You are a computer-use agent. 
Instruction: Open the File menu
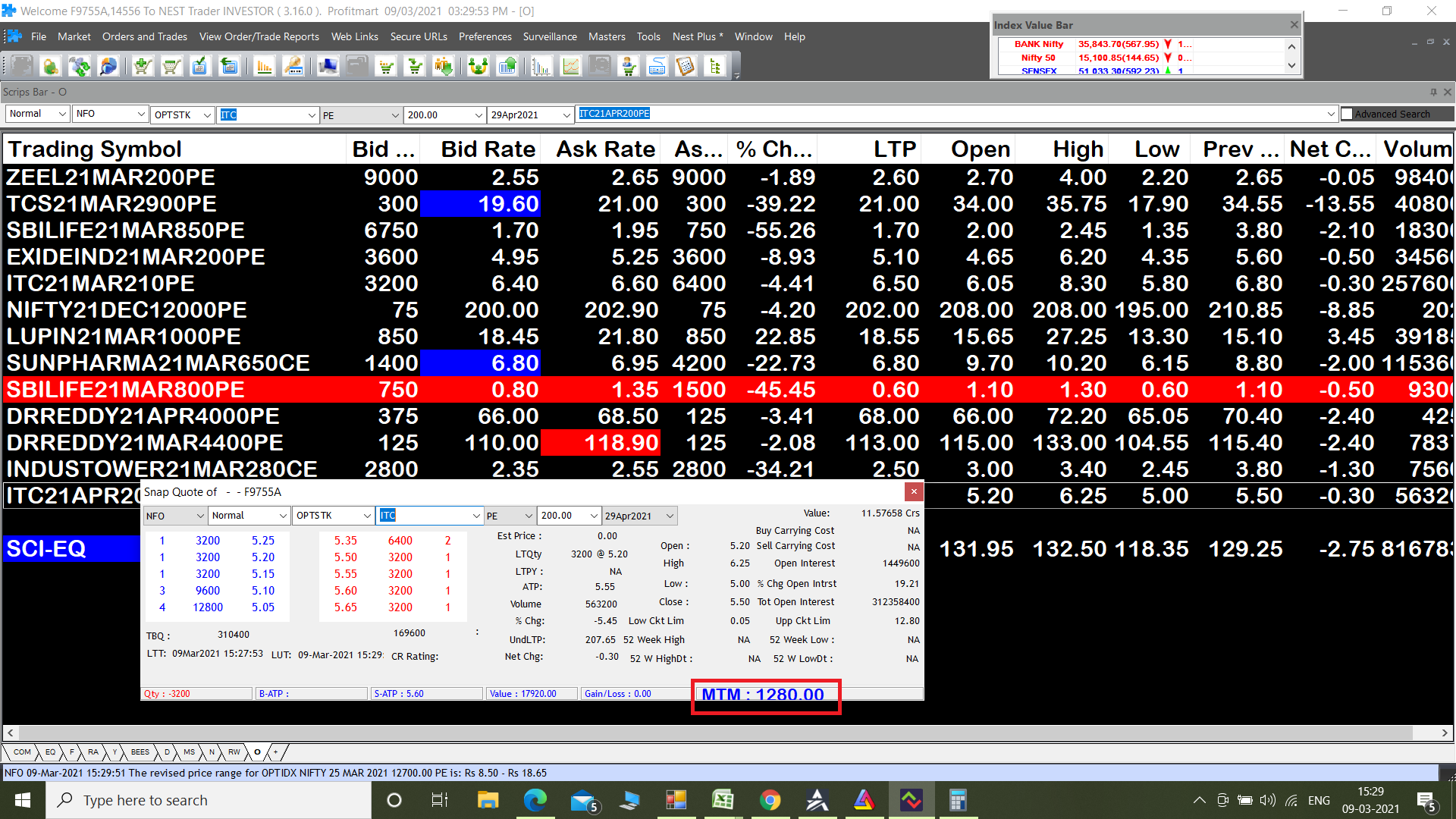click(x=39, y=36)
